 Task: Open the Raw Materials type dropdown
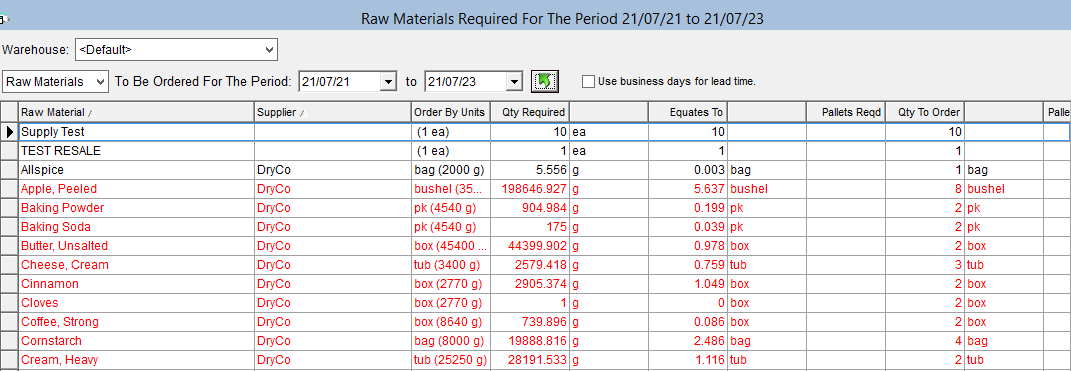point(101,81)
